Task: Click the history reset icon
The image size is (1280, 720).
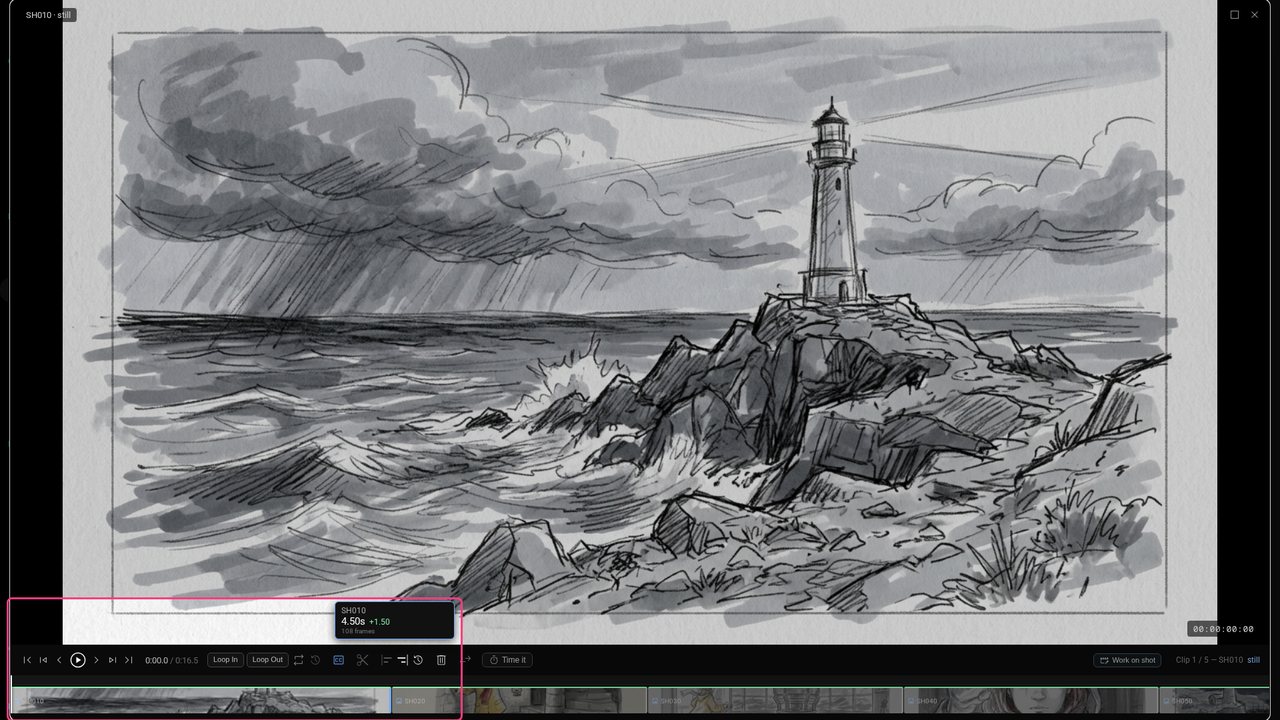Action: tap(418, 660)
